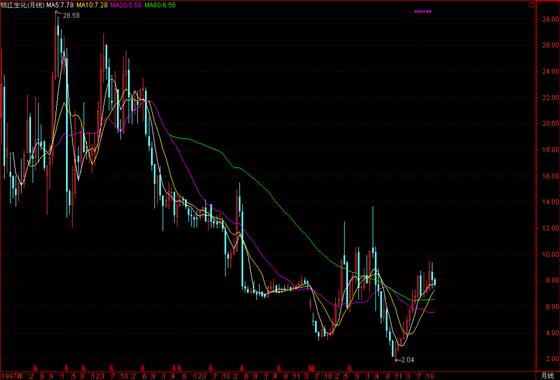
Task: Select the purple MA20 indicator label
Action: pos(126,5)
